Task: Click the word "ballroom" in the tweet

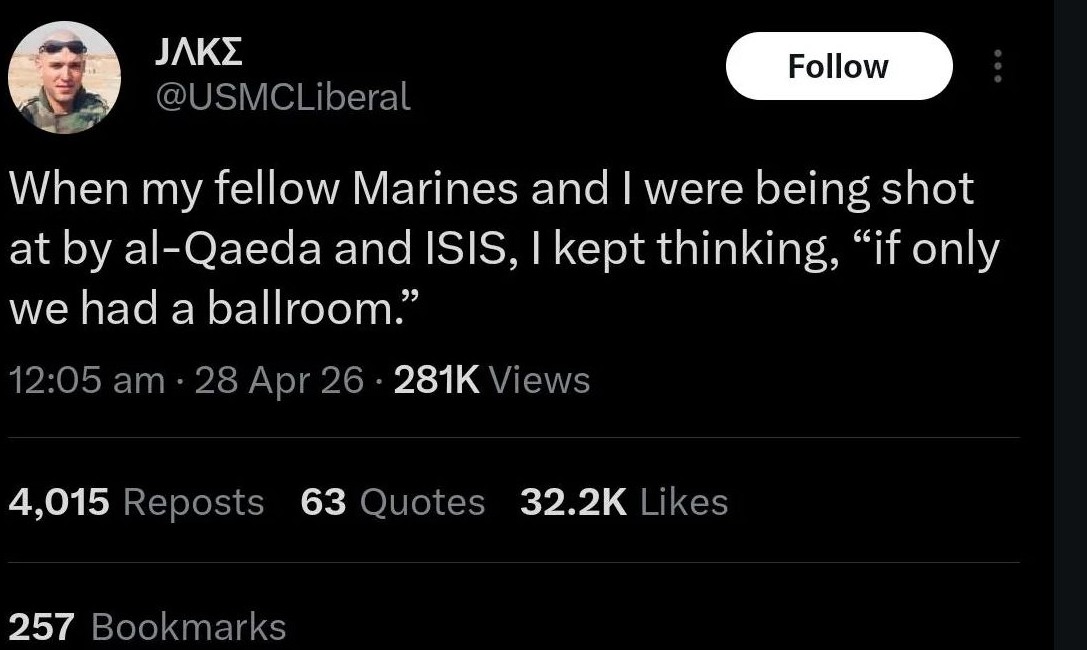Action: coord(303,309)
